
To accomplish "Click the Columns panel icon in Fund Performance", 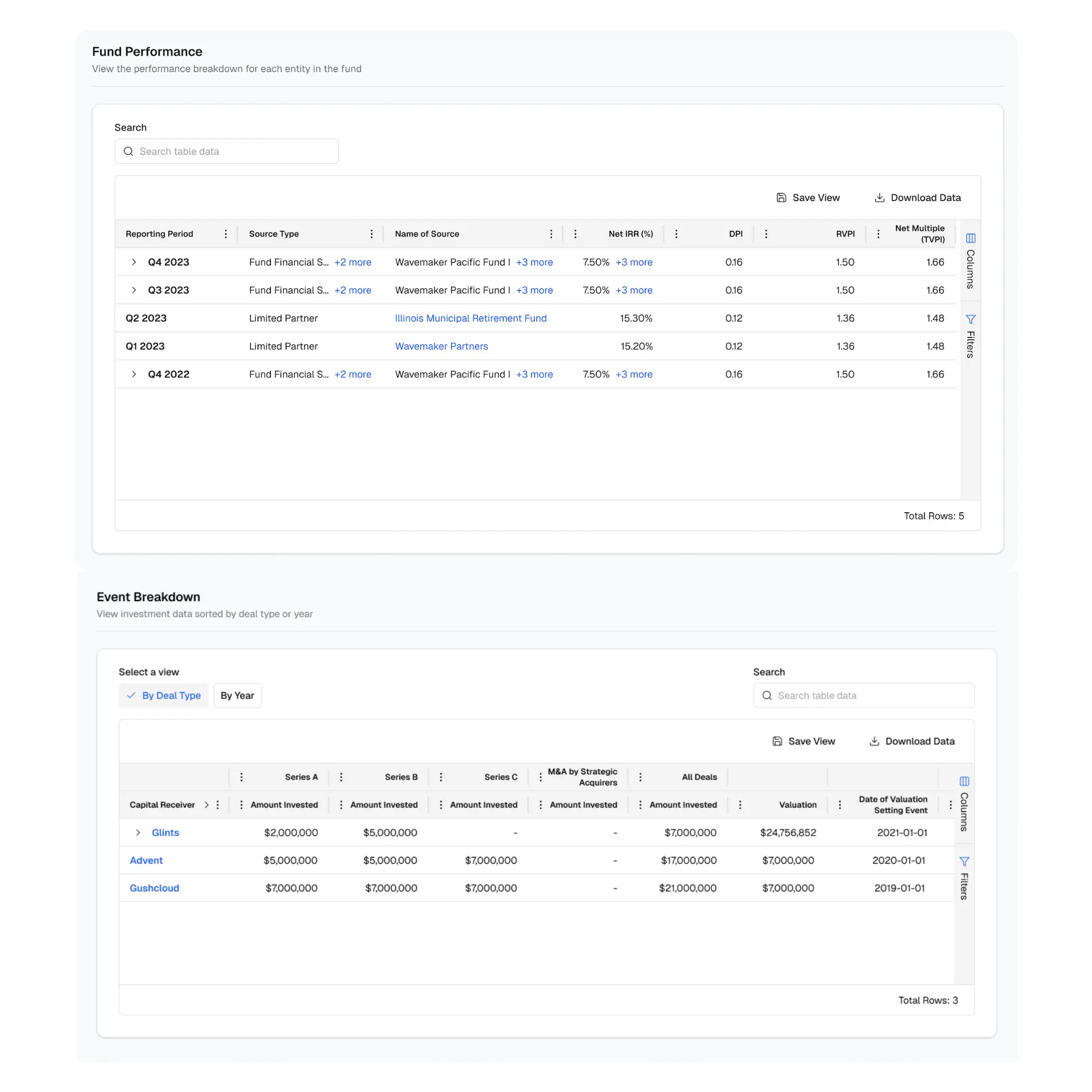I will tap(970, 238).
